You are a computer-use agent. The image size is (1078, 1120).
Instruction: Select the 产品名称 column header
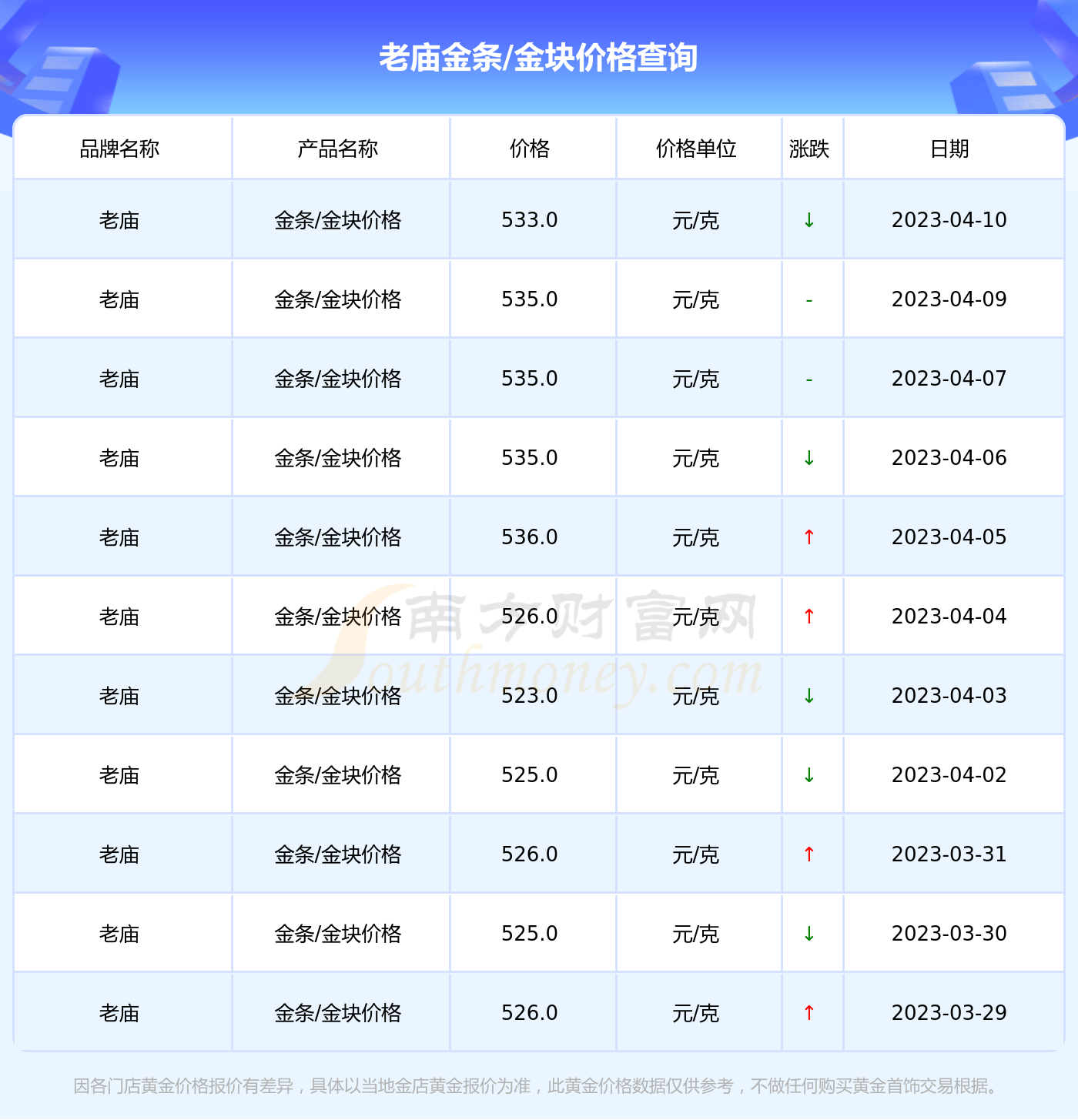(x=338, y=149)
